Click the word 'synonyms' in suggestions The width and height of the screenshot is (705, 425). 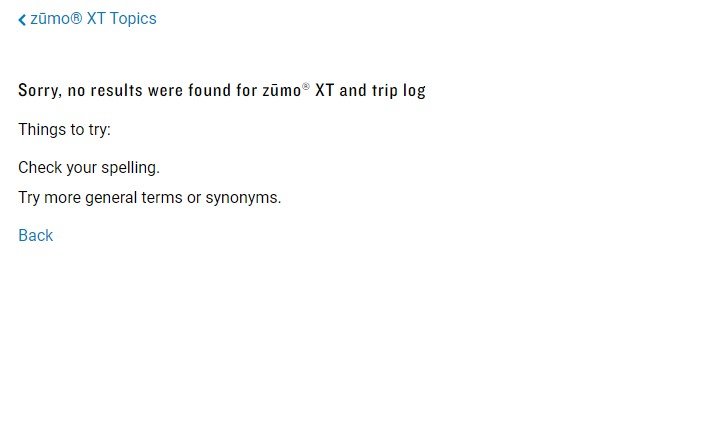[x=241, y=198]
